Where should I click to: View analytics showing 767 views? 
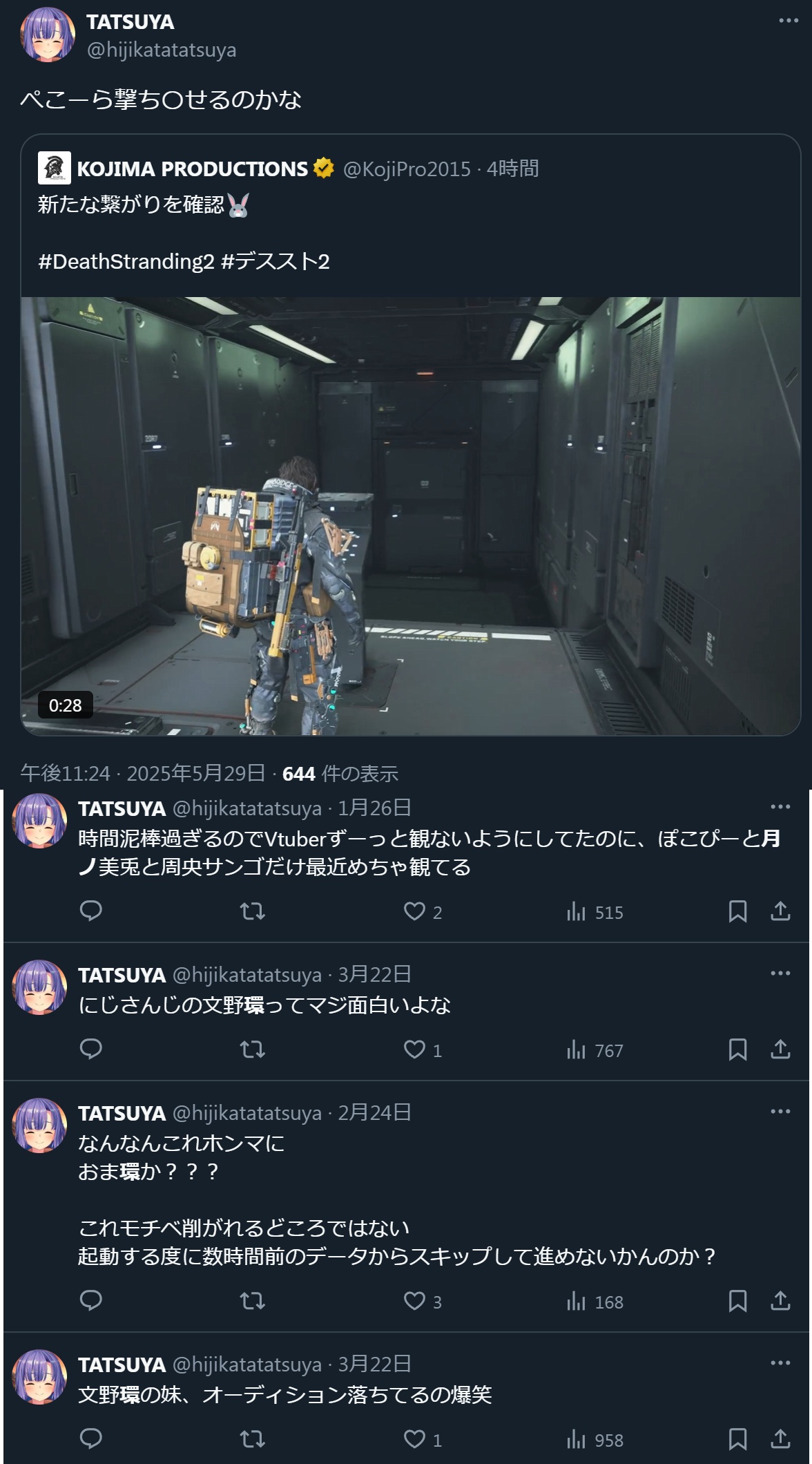click(594, 1050)
